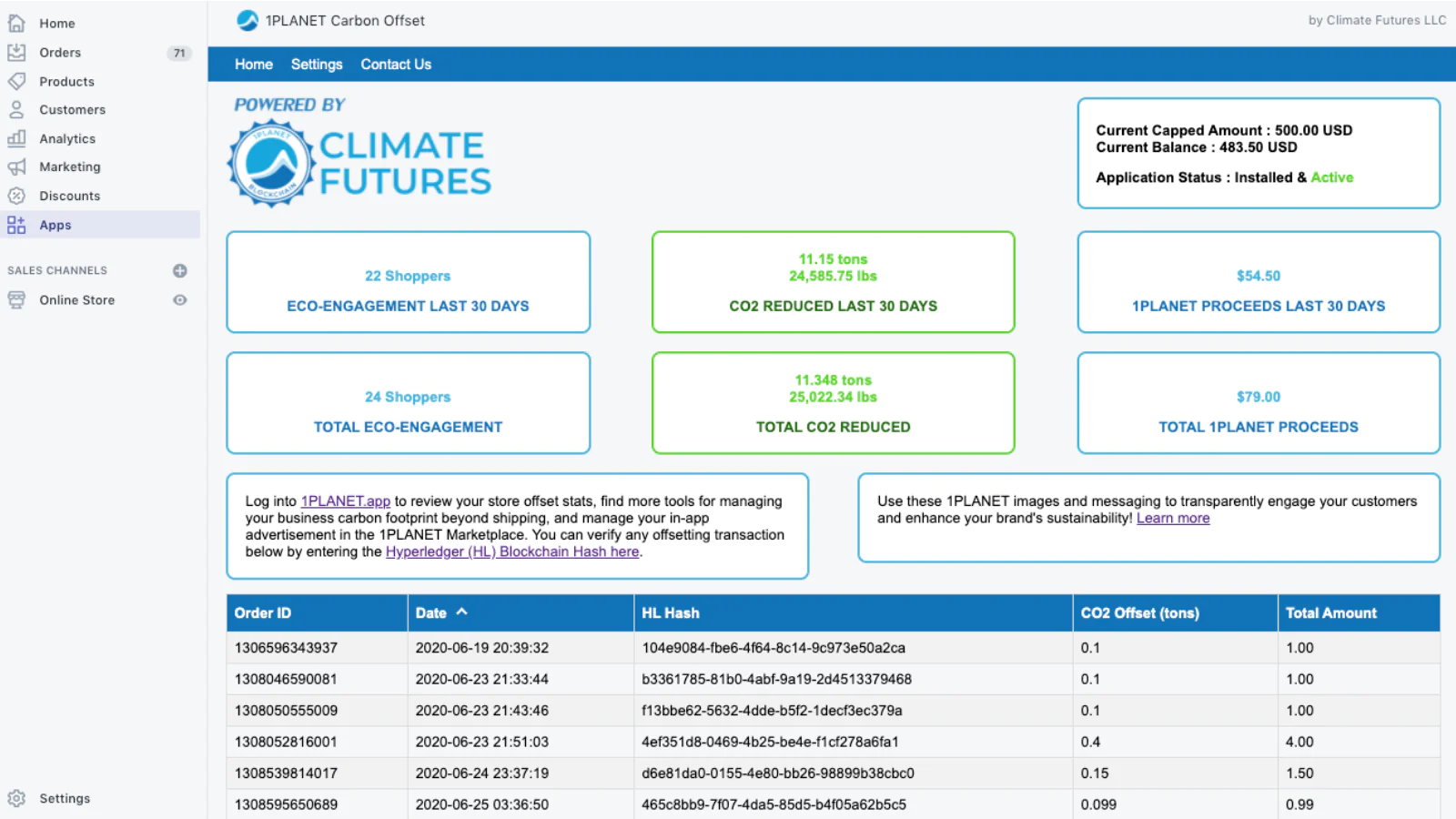Add a sales channel with plus icon
The image size is (1456, 819).
coord(180,270)
